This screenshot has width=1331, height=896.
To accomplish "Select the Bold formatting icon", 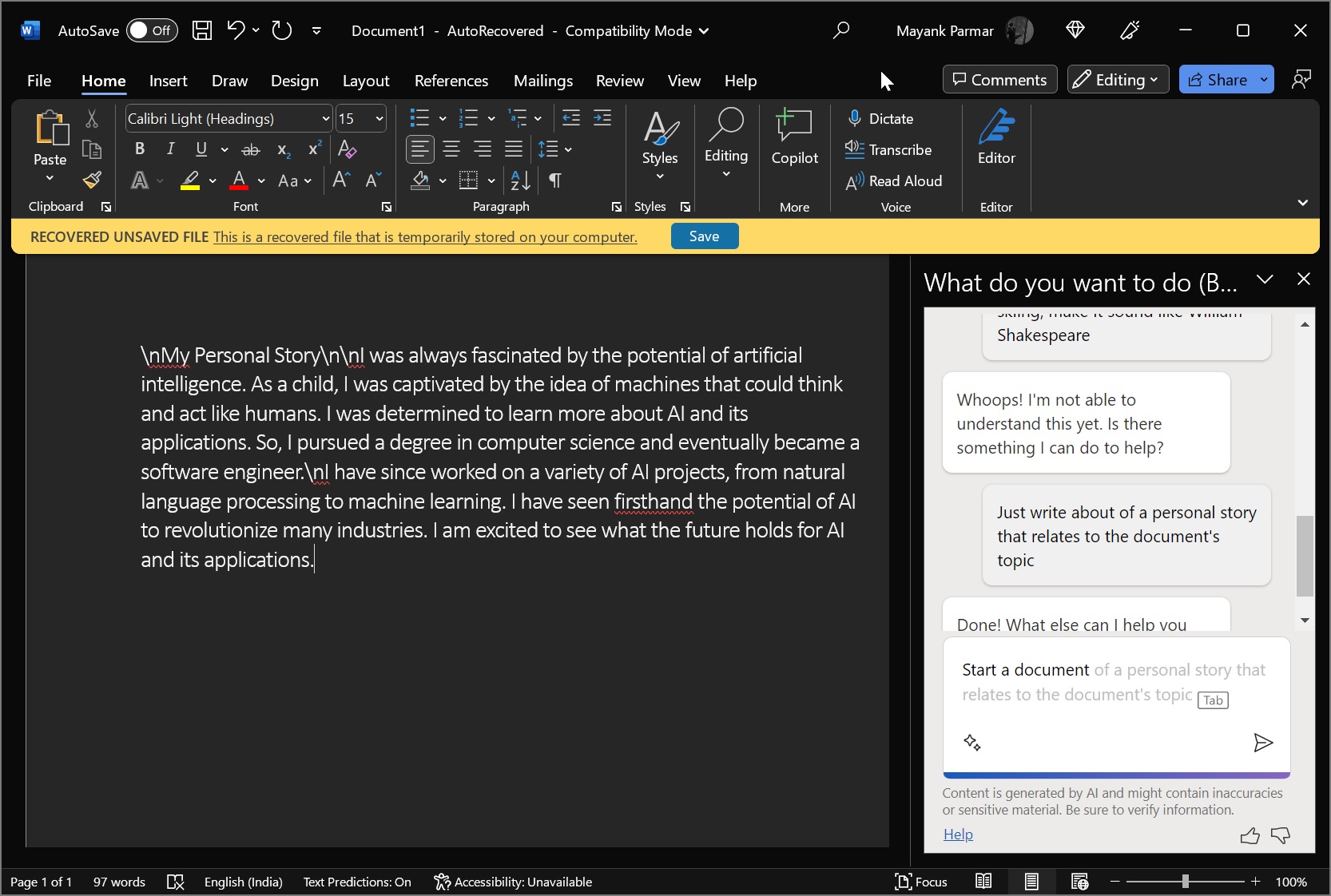I will pos(140,149).
